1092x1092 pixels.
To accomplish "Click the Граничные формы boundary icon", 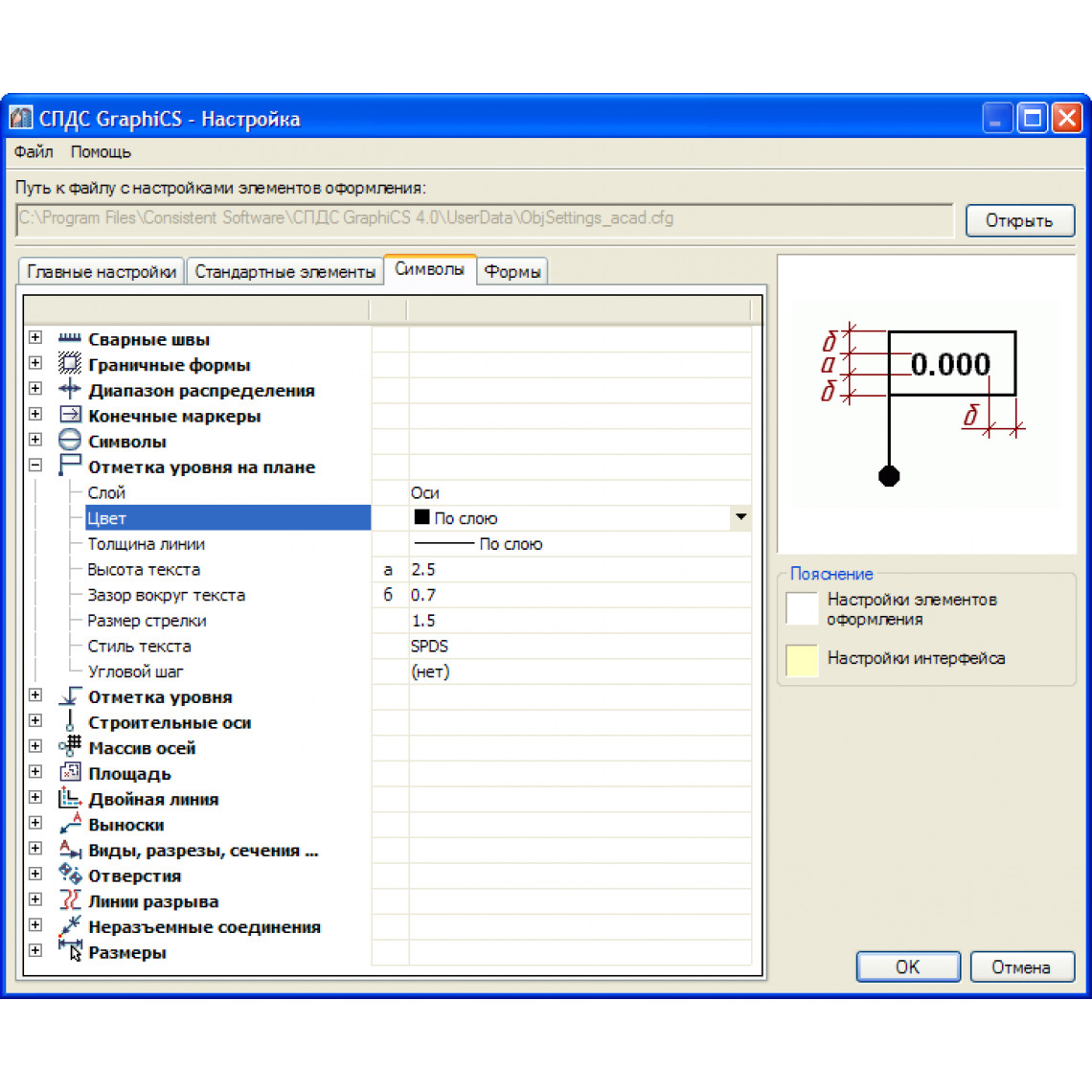I will pos(70,364).
